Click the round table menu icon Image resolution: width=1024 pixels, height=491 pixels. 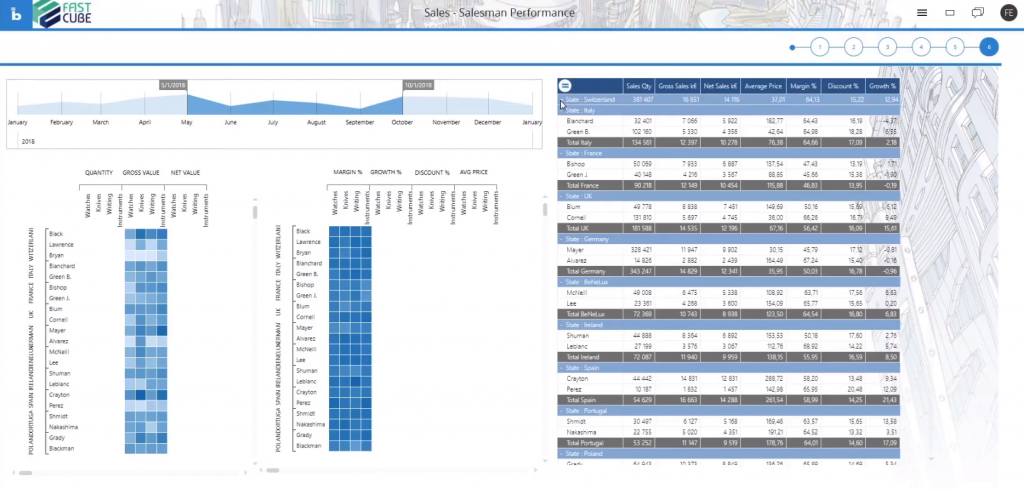click(565, 86)
